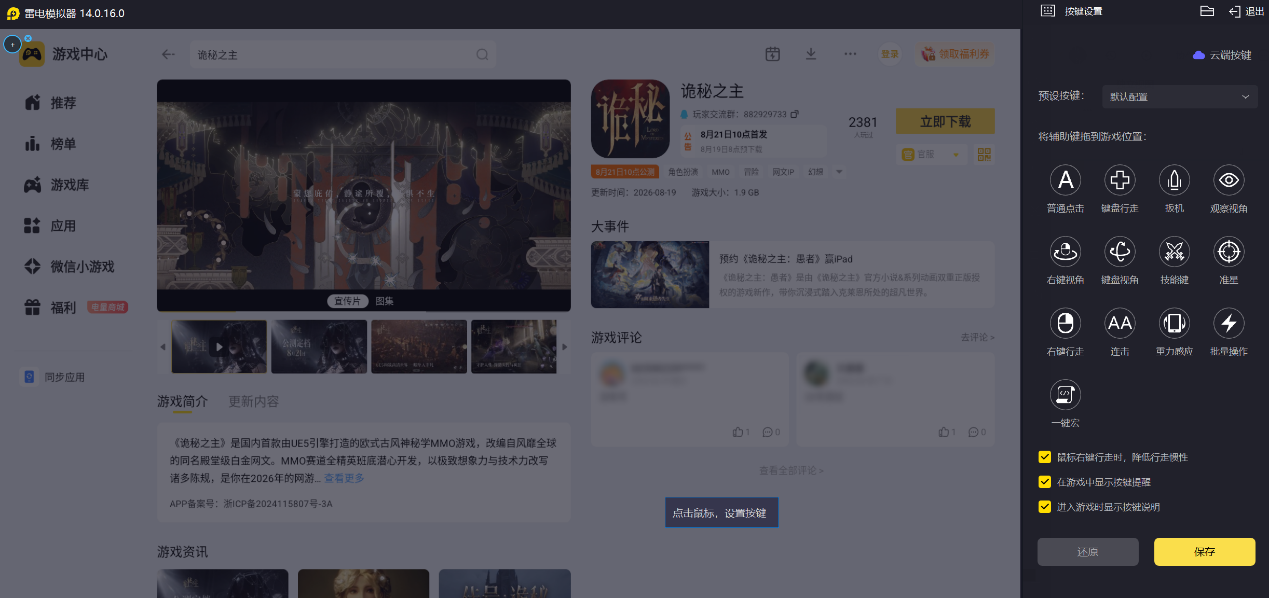
Task: Switch to 更新内容 tab
Action: click(x=254, y=401)
